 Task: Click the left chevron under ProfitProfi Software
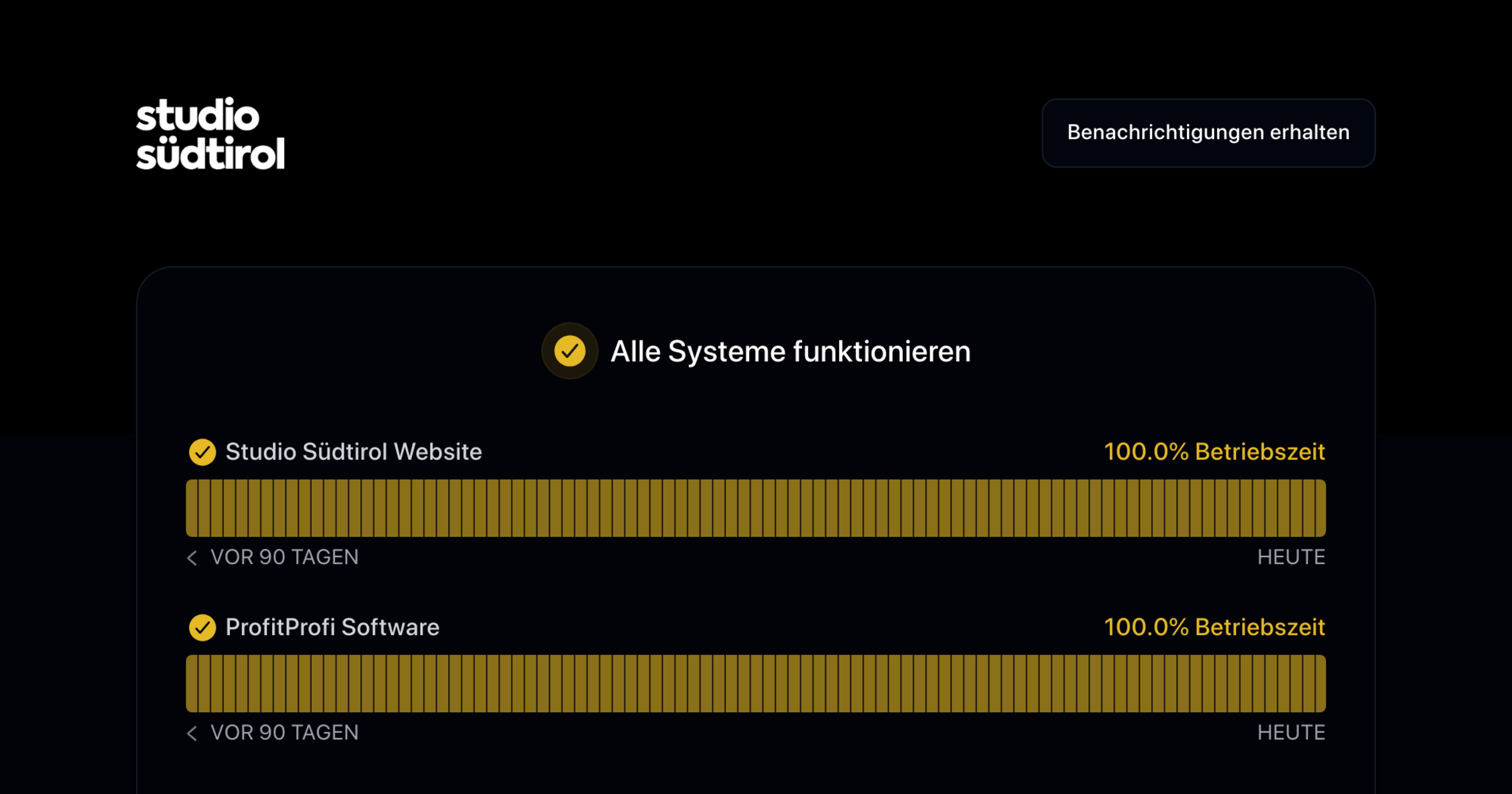click(x=192, y=733)
